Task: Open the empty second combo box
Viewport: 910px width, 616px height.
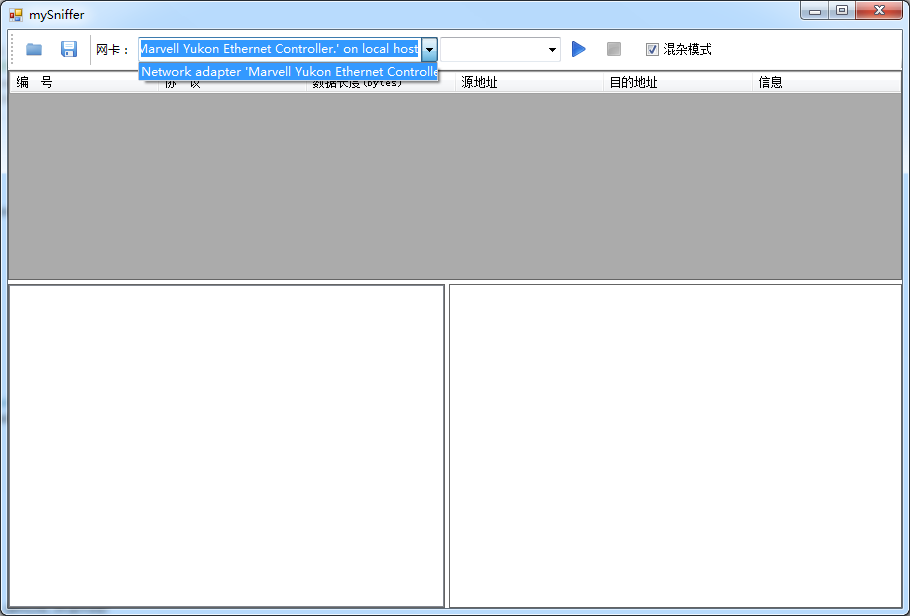Action: coord(500,49)
